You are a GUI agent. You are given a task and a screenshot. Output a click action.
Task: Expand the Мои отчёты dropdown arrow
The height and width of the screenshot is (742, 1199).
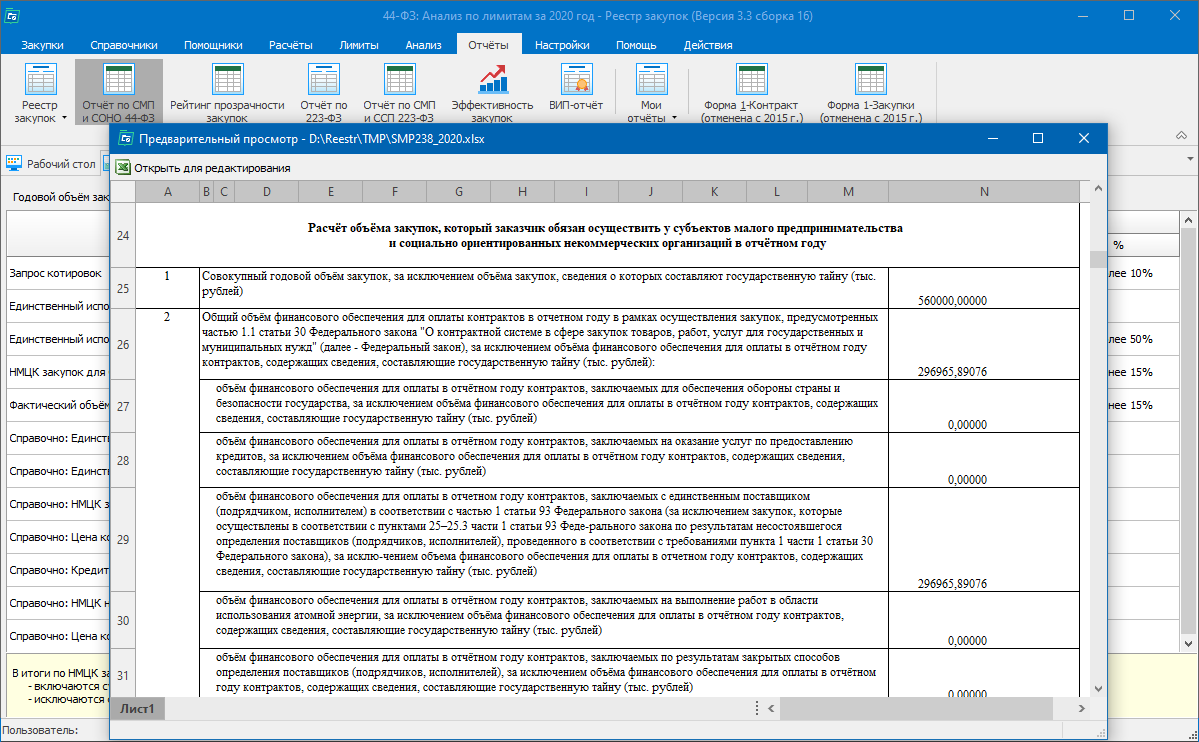pyautogui.click(x=674, y=119)
